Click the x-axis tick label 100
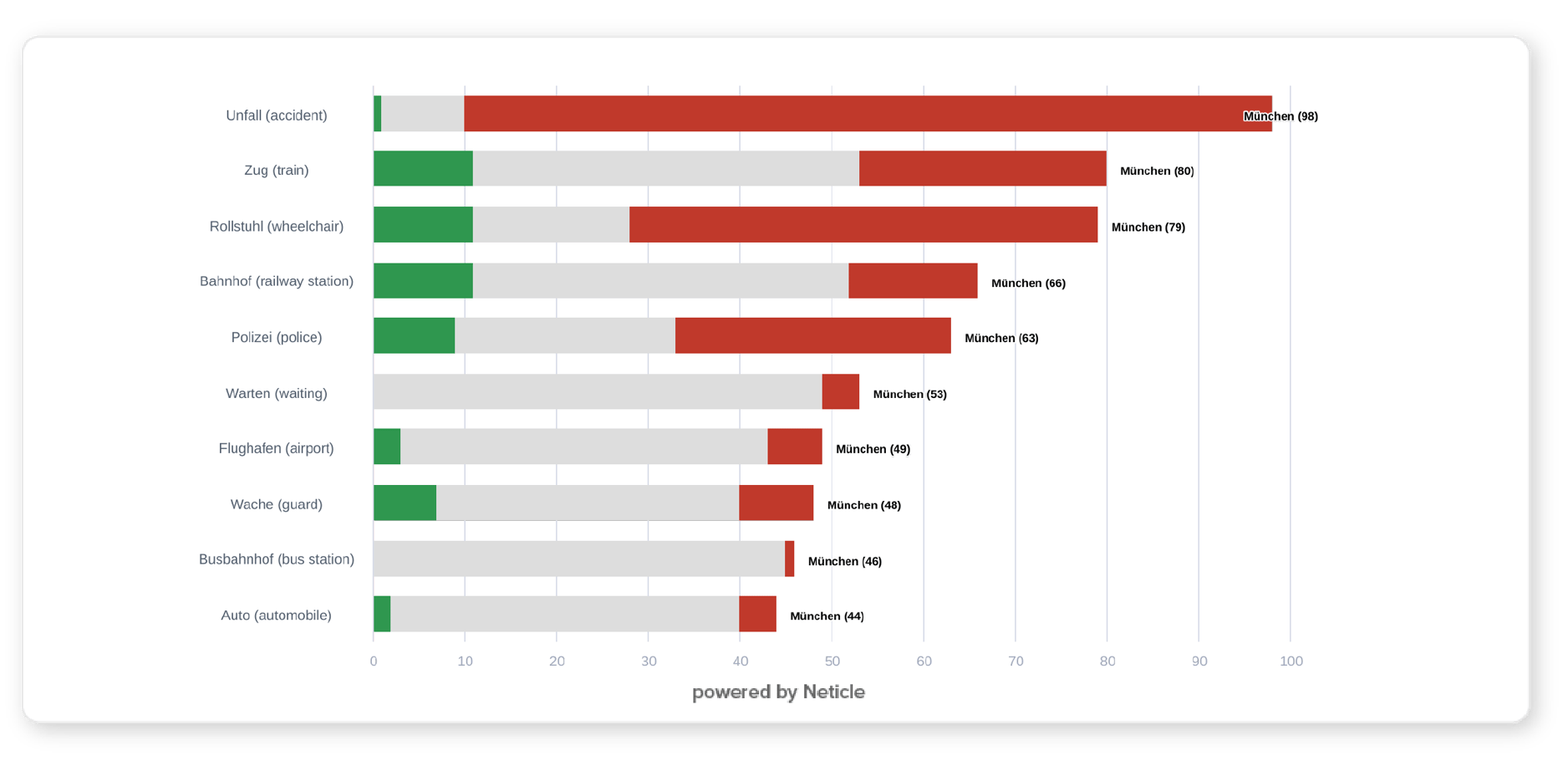 (x=1291, y=661)
